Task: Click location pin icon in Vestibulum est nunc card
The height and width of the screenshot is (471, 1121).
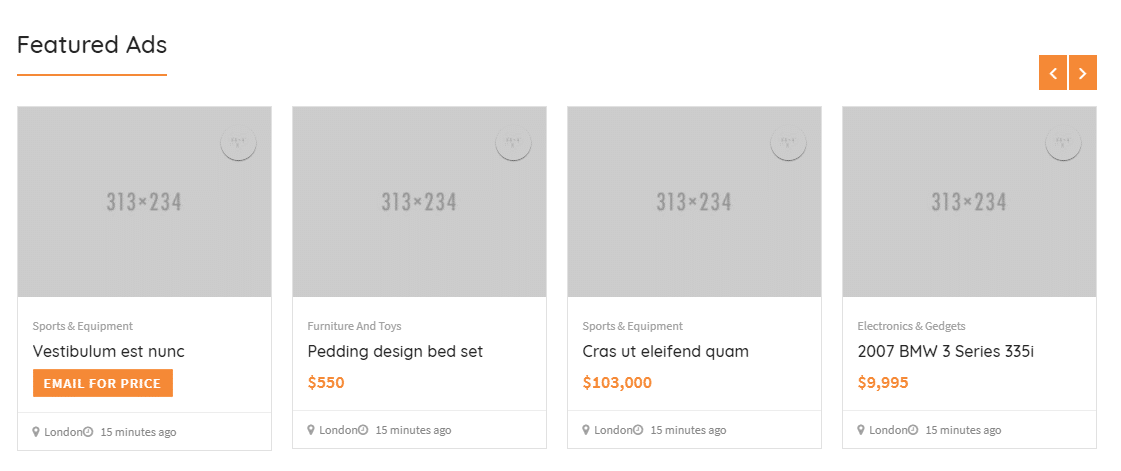Action: click(x=36, y=432)
